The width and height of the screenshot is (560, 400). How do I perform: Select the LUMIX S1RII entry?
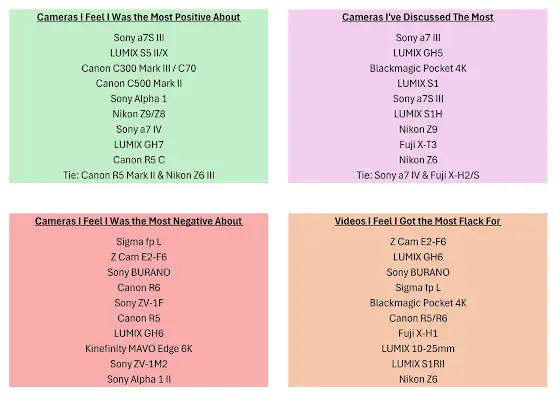coord(418,364)
